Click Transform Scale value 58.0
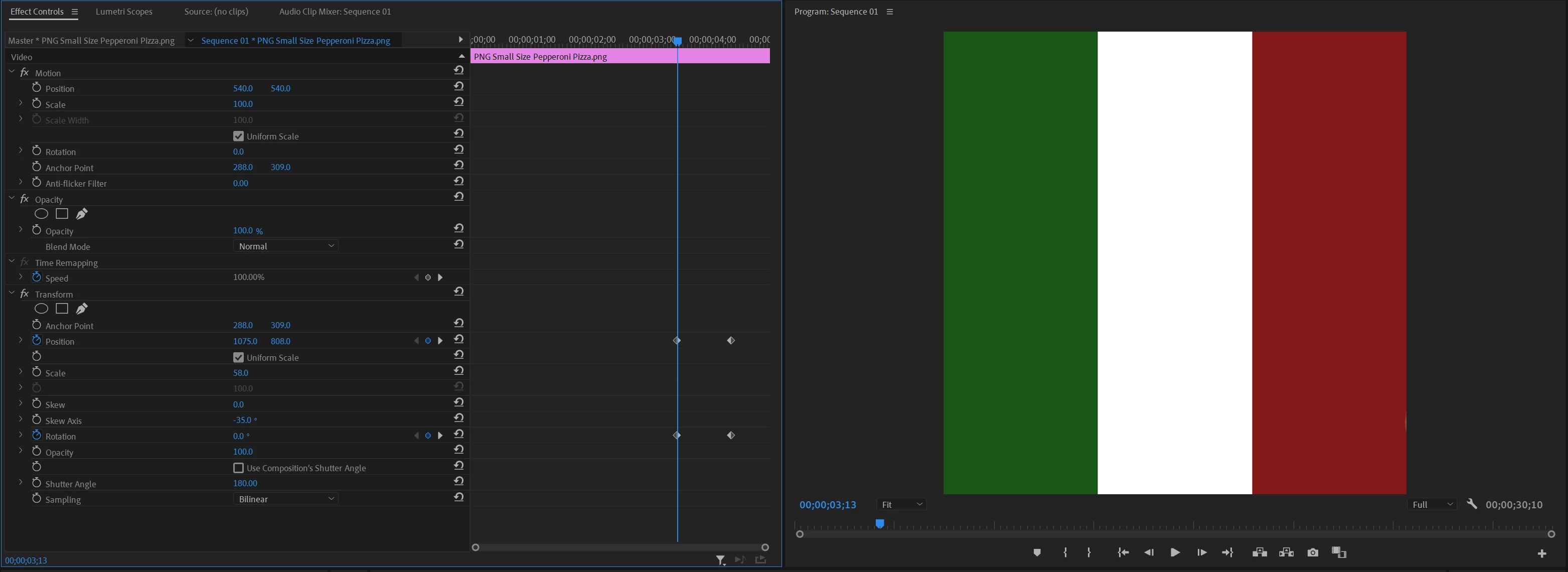The width and height of the screenshot is (1568, 572). pos(240,373)
